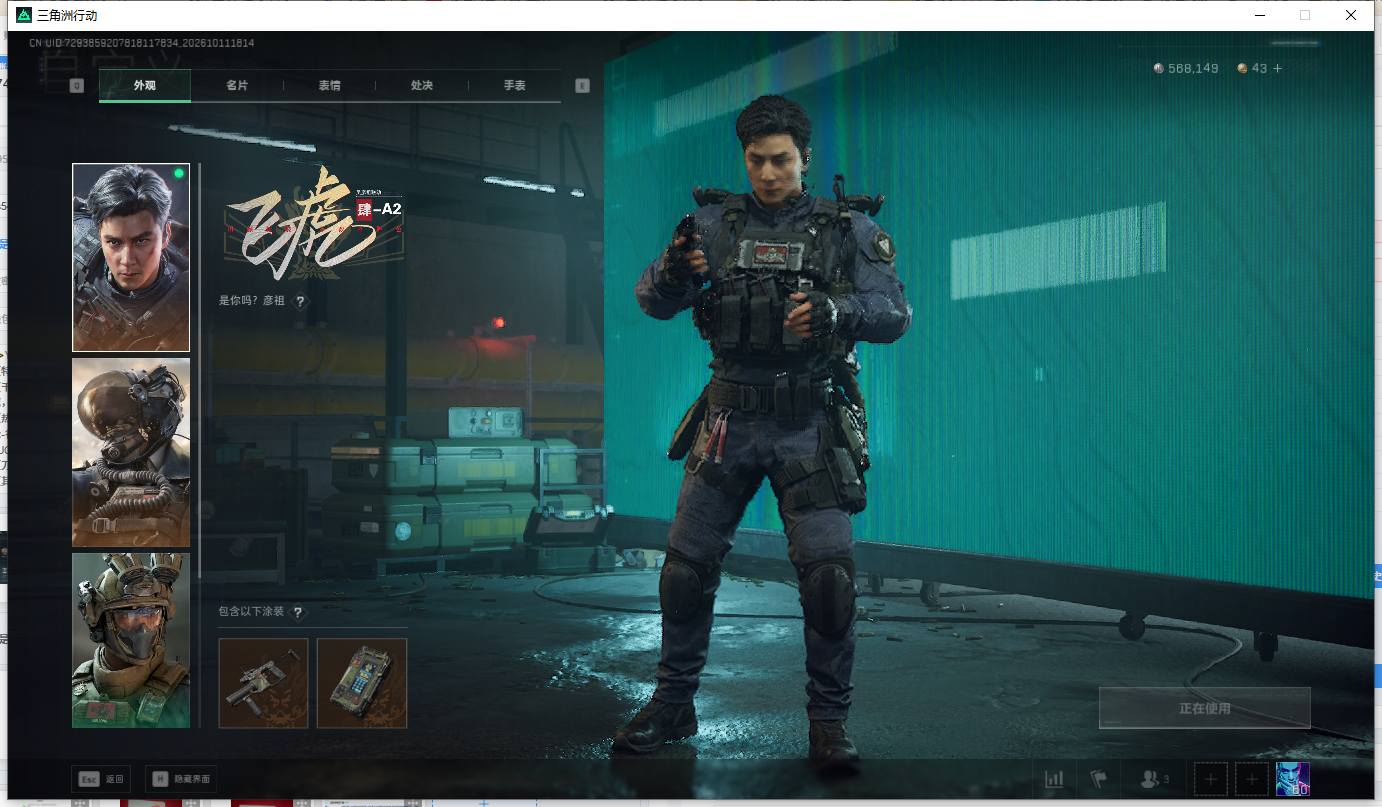The image size is (1382, 807).
Task: Click the 飞虎 skin title logo
Action: pos(314,223)
